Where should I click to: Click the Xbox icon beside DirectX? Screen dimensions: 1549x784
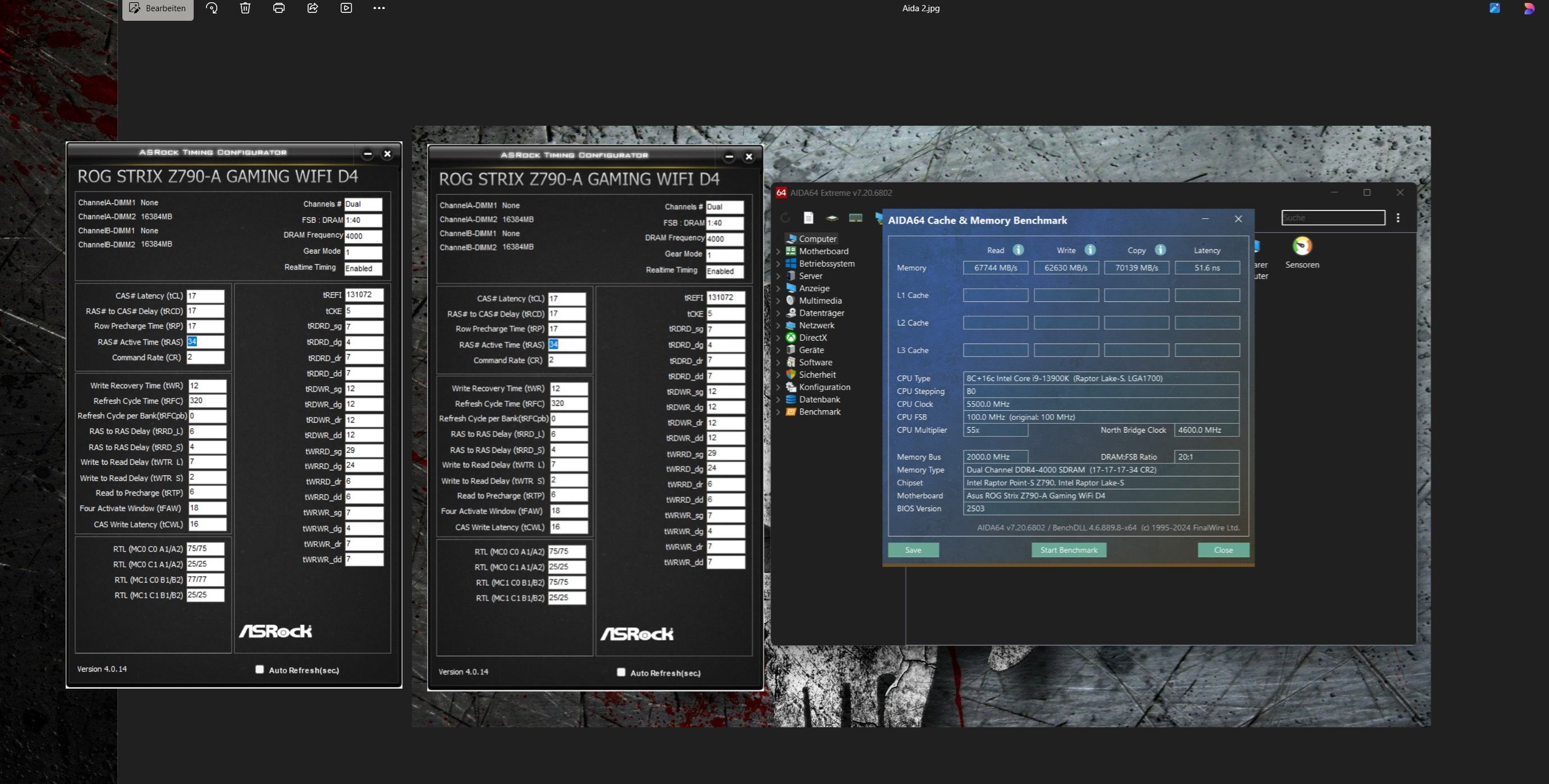tap(791, 337)
